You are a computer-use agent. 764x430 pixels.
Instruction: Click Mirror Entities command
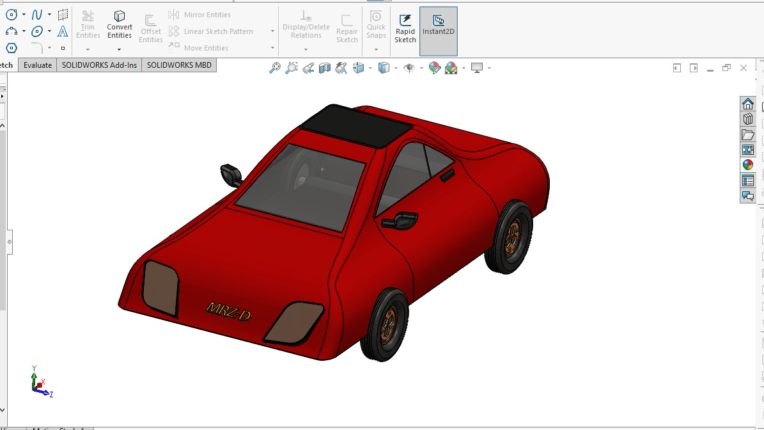(200, 15)
